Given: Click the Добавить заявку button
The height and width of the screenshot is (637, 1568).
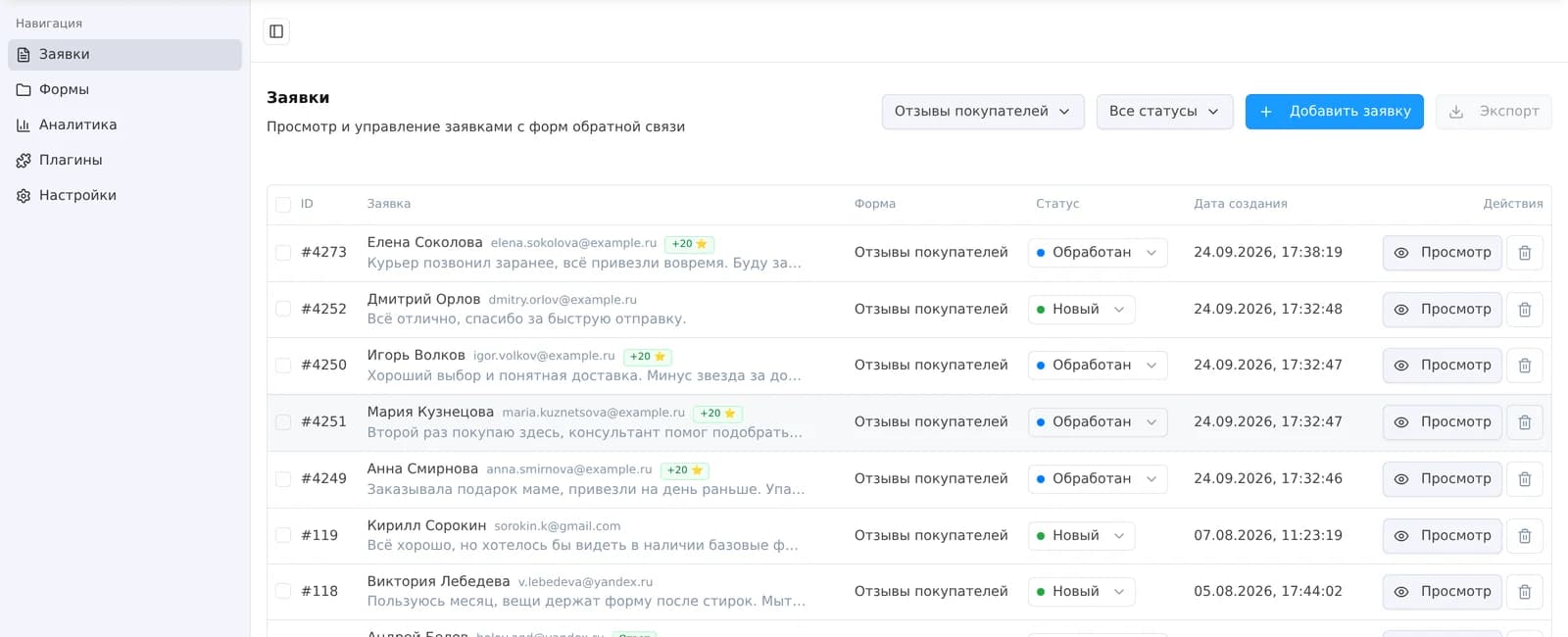Looking at the screenshot, I should (x=1335, y=112).
